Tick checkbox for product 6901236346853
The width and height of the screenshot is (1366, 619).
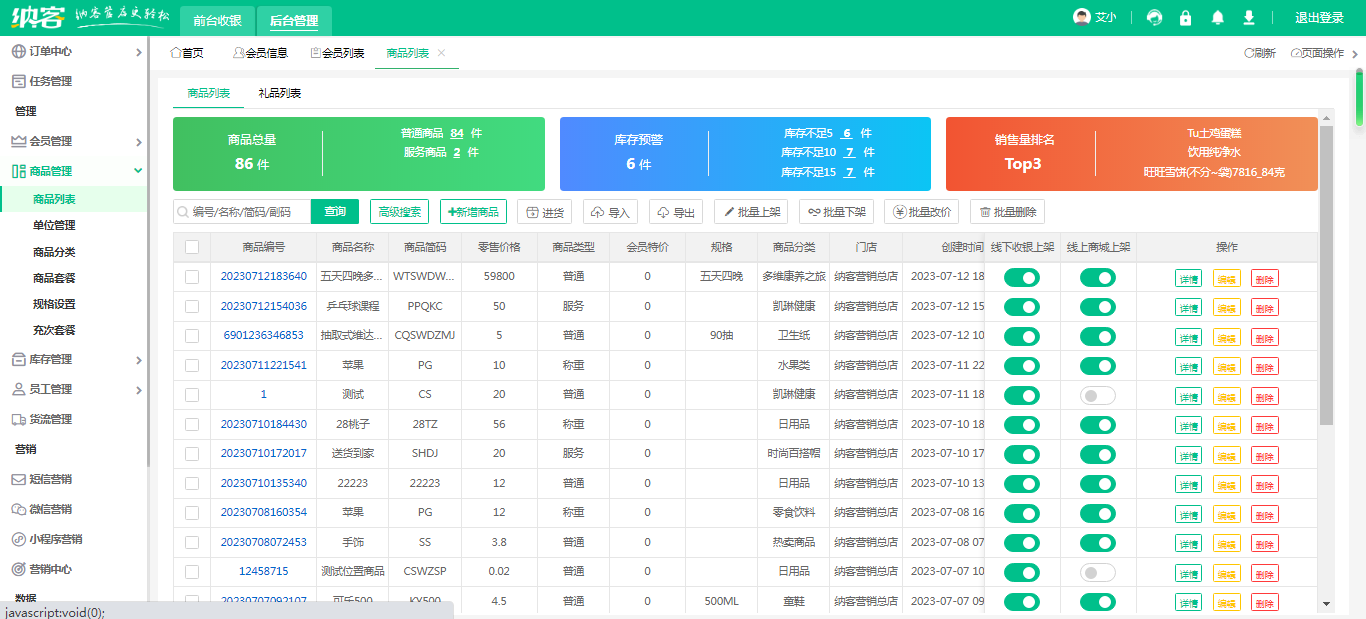(192, 336)
